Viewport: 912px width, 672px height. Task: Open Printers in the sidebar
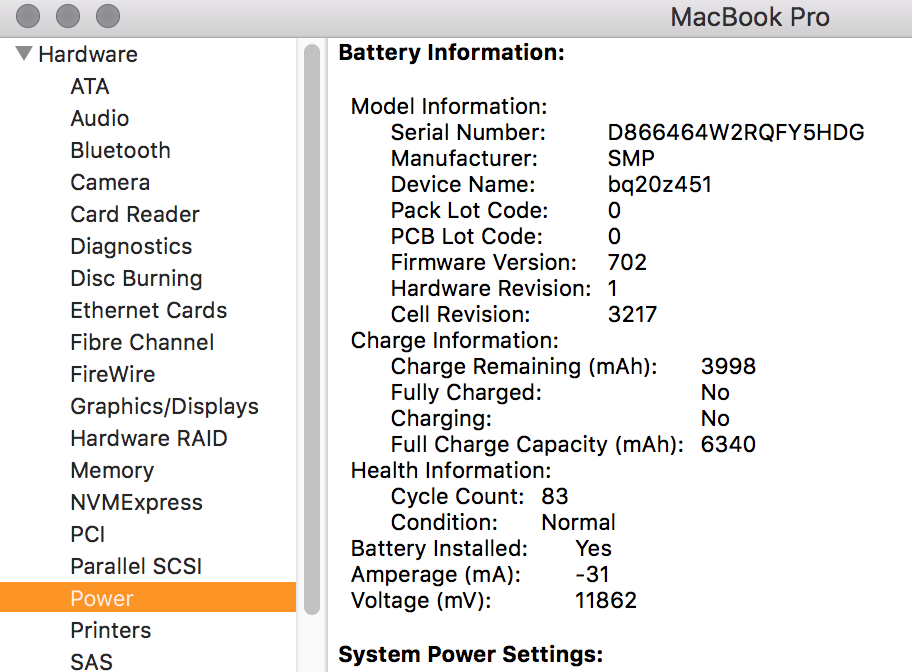point(111,631)
